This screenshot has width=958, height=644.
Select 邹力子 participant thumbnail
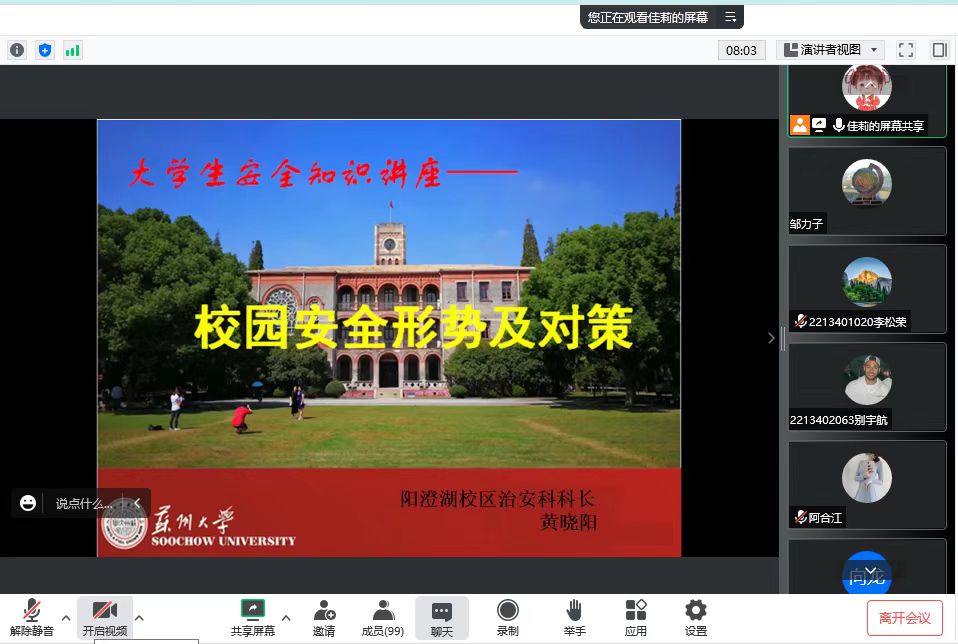(866, 191)
